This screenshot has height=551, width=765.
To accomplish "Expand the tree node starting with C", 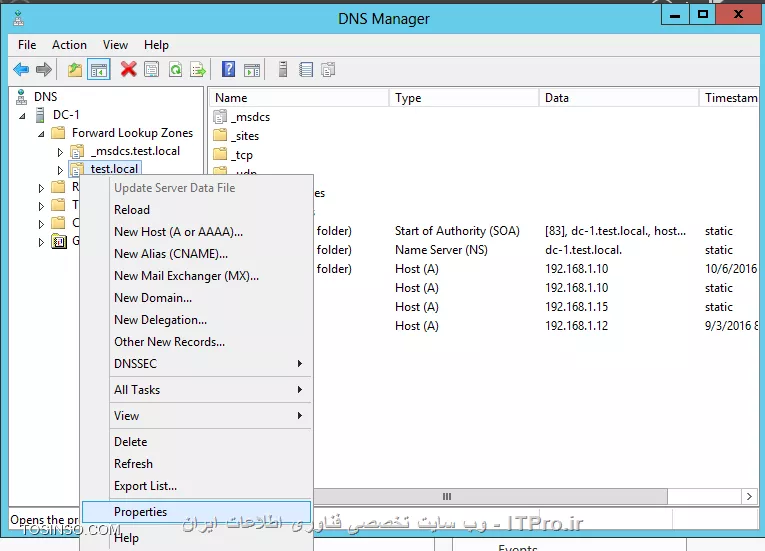I will (x=41, y=224).
